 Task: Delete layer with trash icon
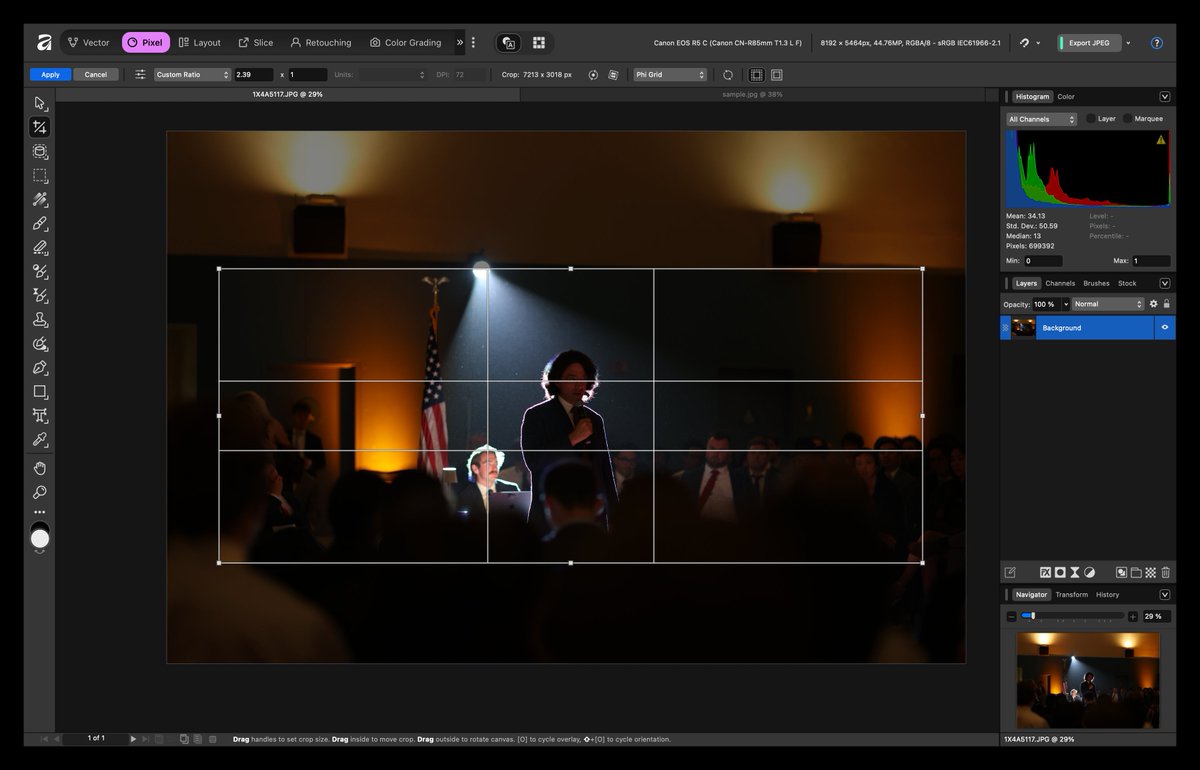click(1165, 573)
